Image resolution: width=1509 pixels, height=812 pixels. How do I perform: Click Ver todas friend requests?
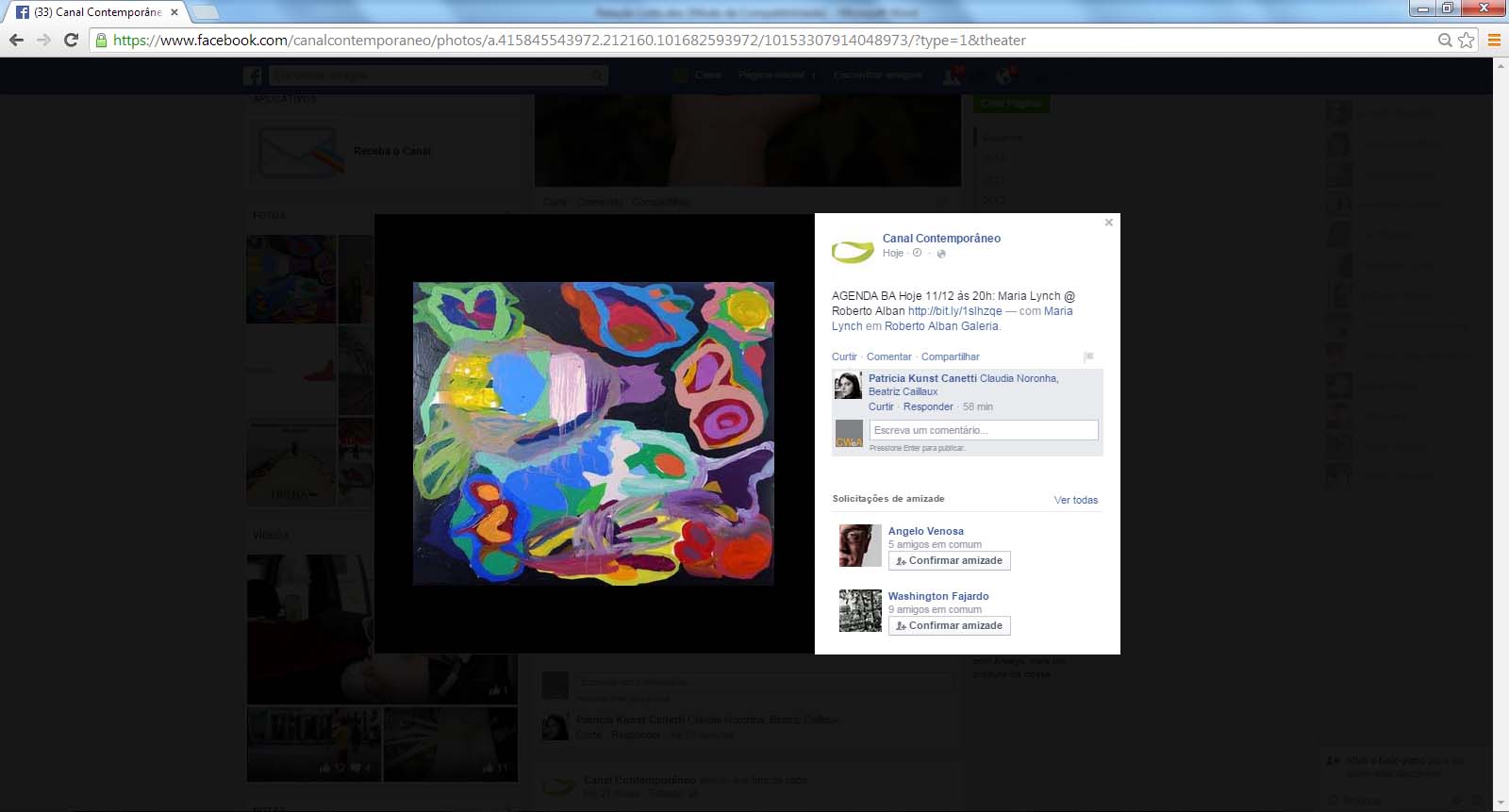(1076, 500)
